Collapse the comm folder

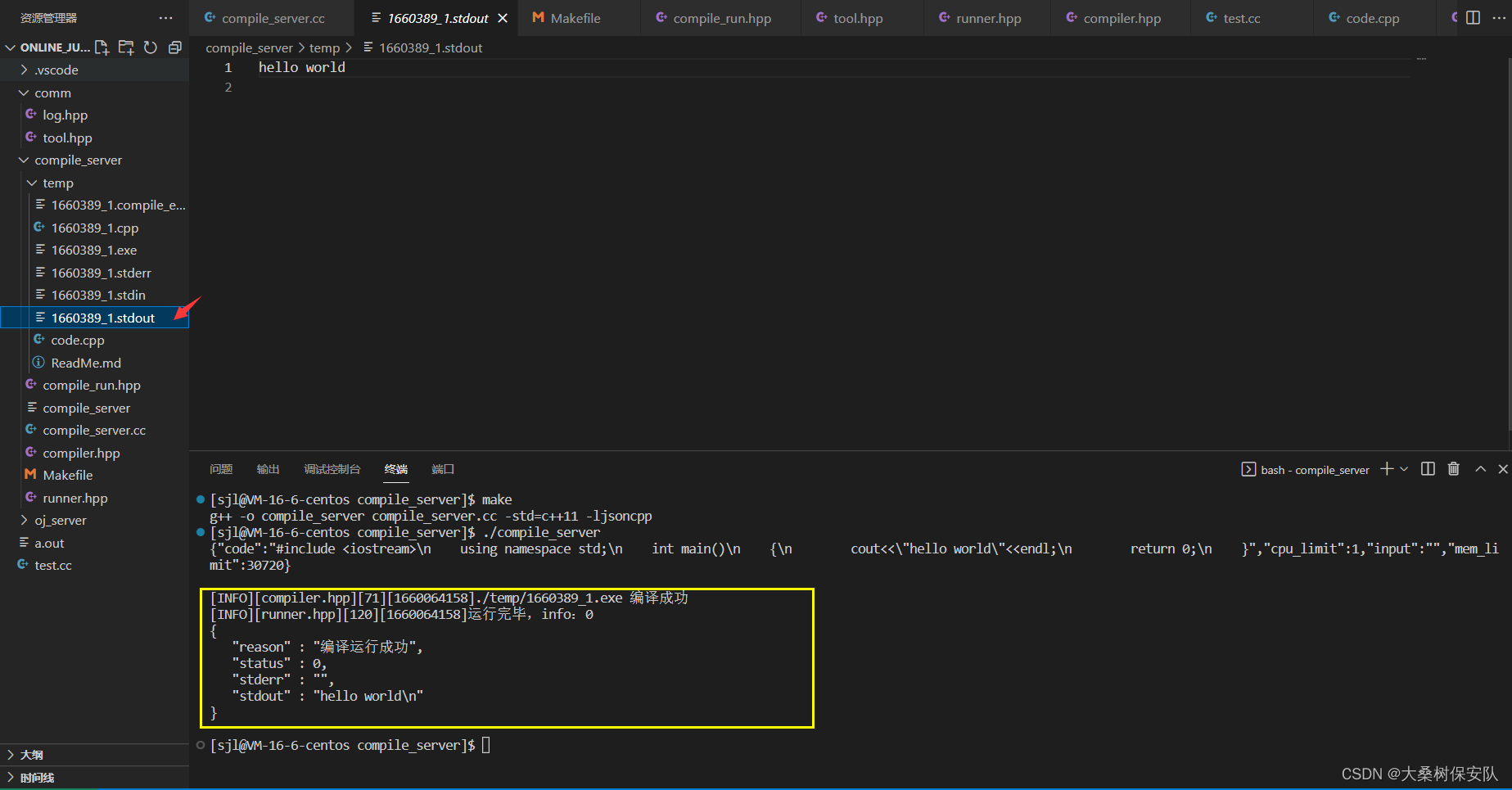click(x=94, y=93)
